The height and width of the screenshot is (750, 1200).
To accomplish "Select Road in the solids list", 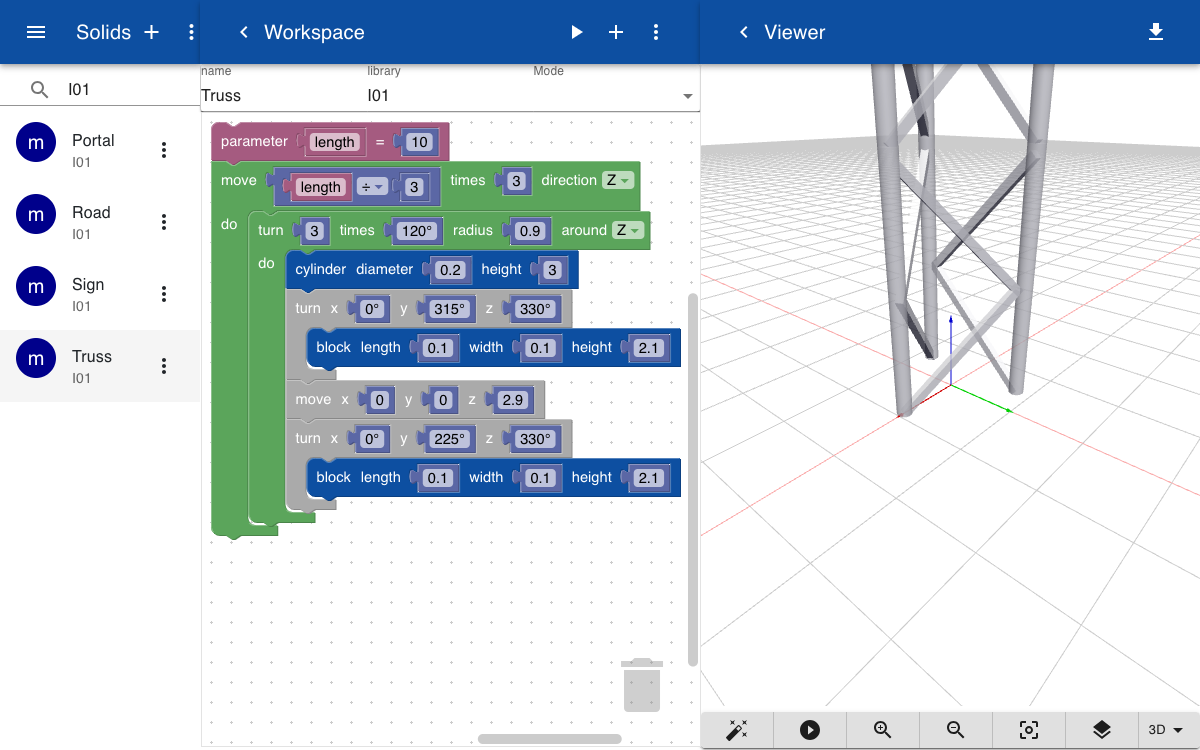I will 100,222.
